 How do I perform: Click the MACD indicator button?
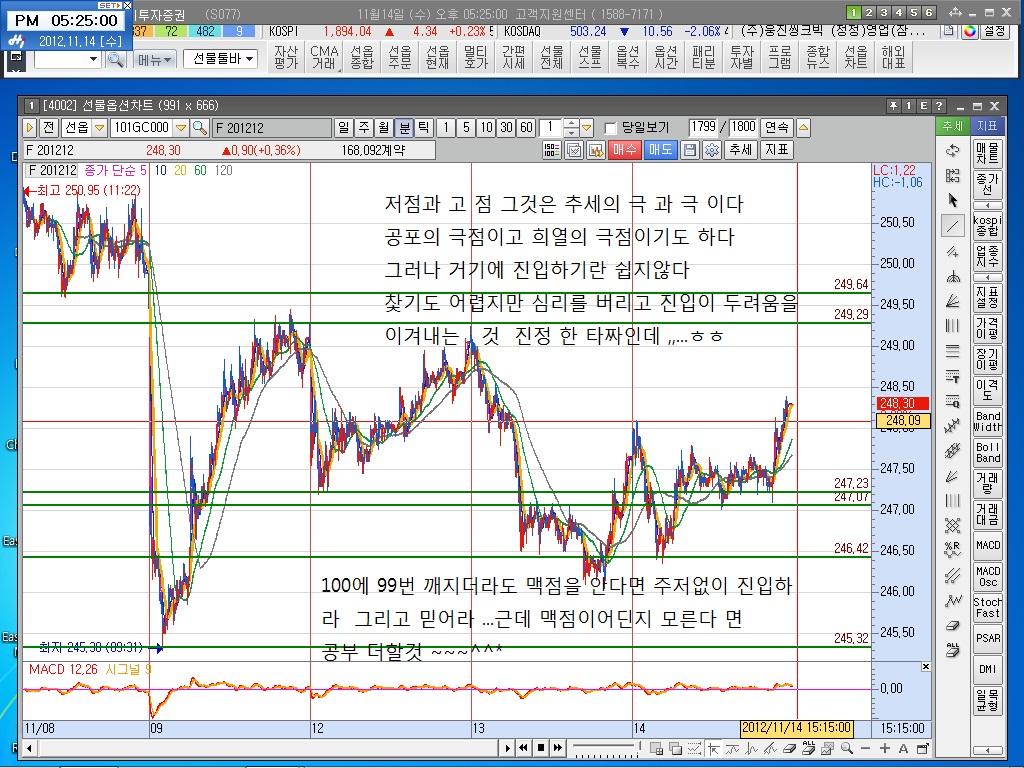pyautogui.click(x=987, y=546)
